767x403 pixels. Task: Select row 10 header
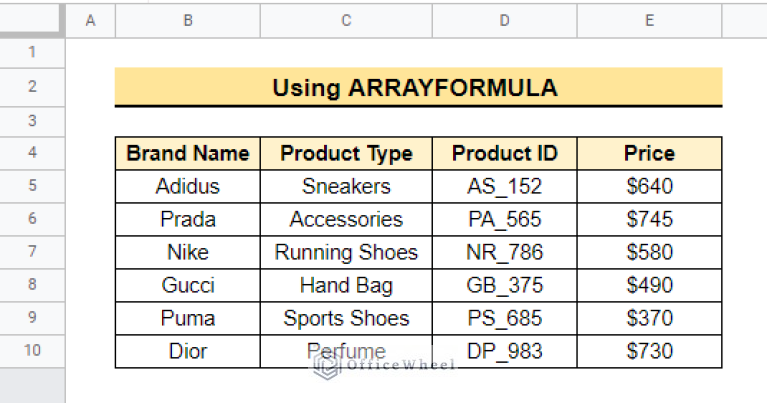click(x=32, y=351)
